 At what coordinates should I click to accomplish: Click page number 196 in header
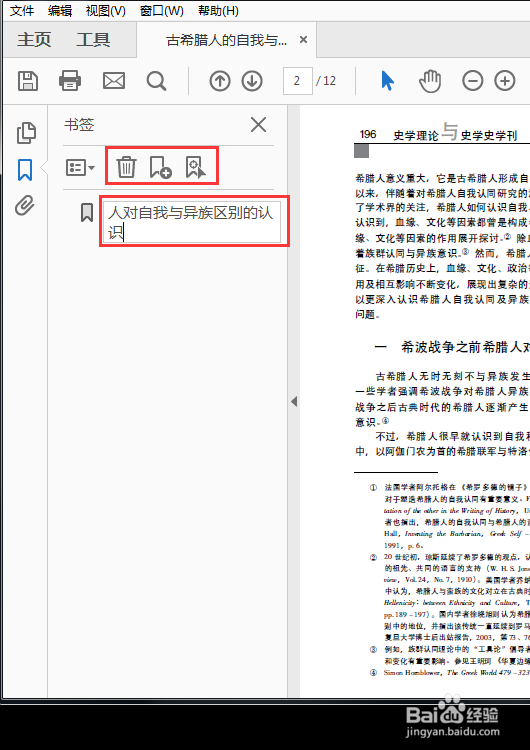pyautogui.click(x=368, y=134)
